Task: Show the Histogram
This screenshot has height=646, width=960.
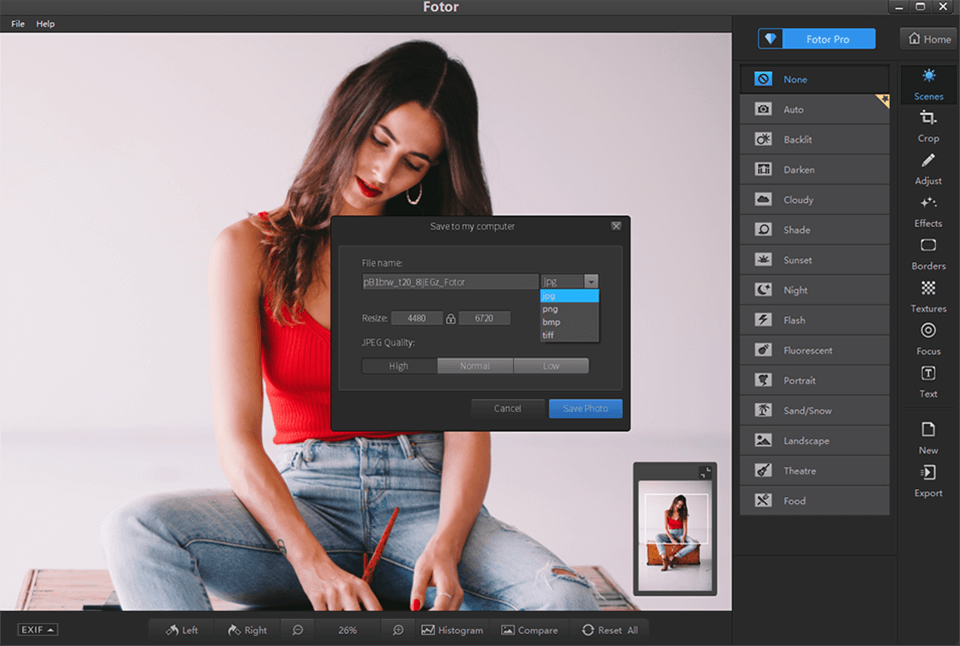Action: coord(452,630)
